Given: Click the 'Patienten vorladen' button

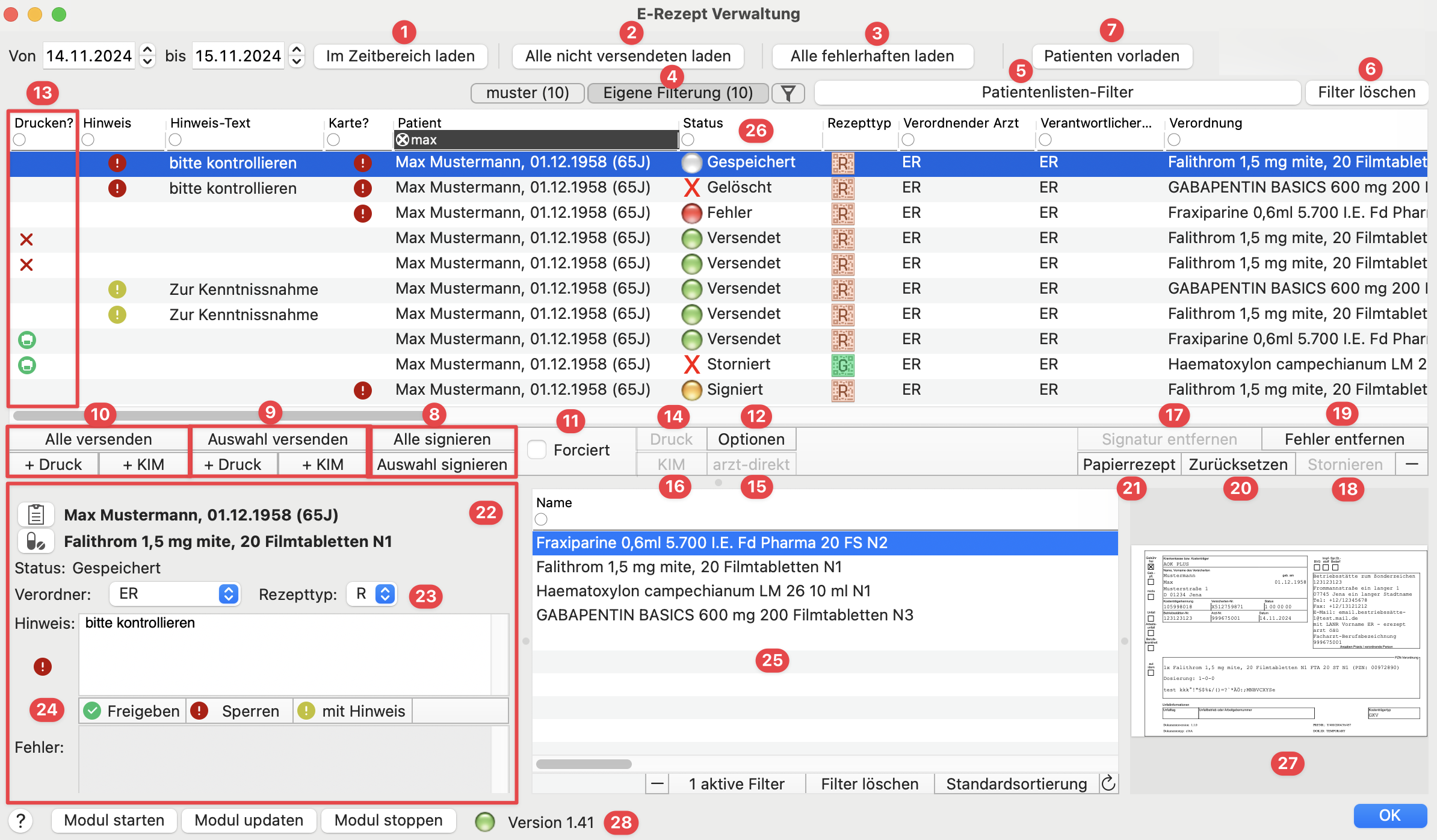Looking at the screenshot, I should coord(1111,57).
